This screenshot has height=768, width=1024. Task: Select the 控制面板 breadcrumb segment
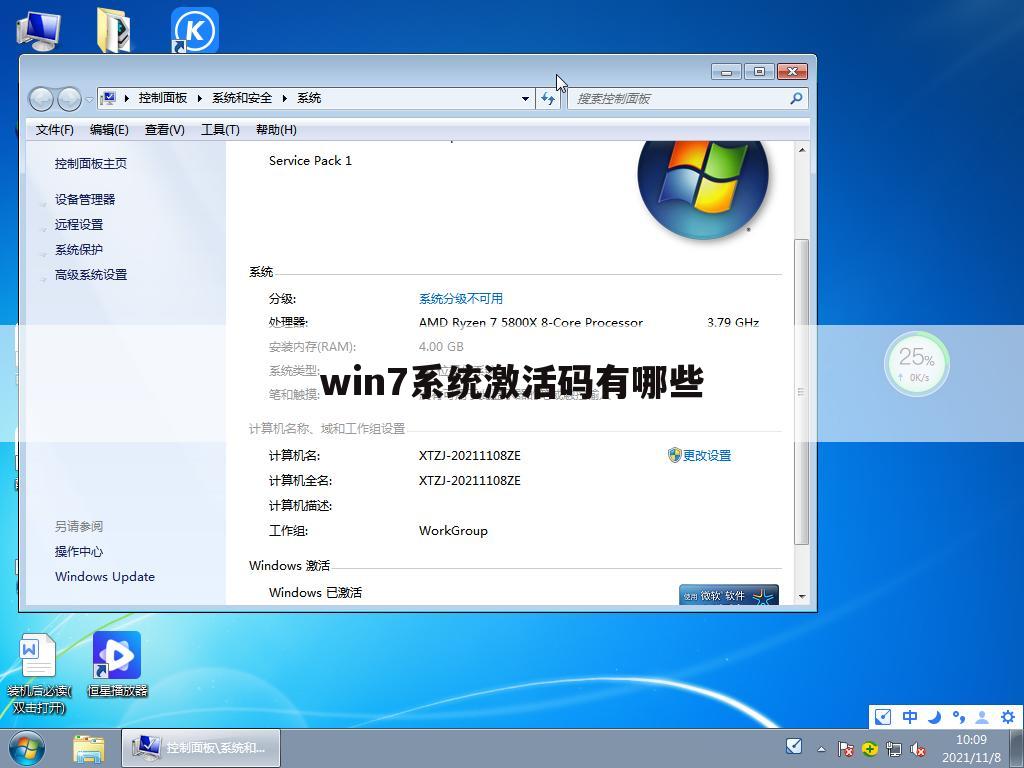(x=163, y=98)
